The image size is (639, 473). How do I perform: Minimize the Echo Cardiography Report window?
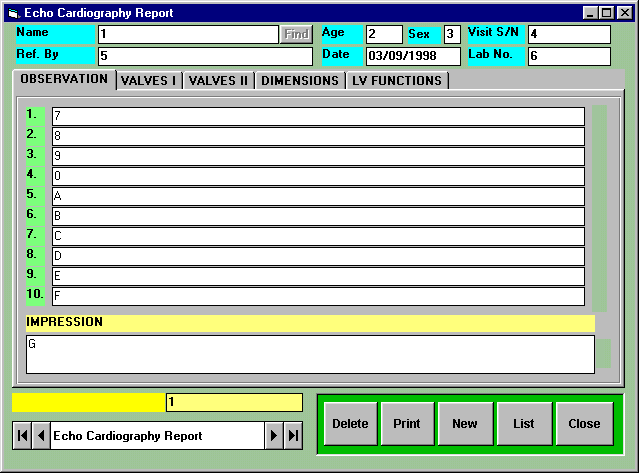coord(590,13)
